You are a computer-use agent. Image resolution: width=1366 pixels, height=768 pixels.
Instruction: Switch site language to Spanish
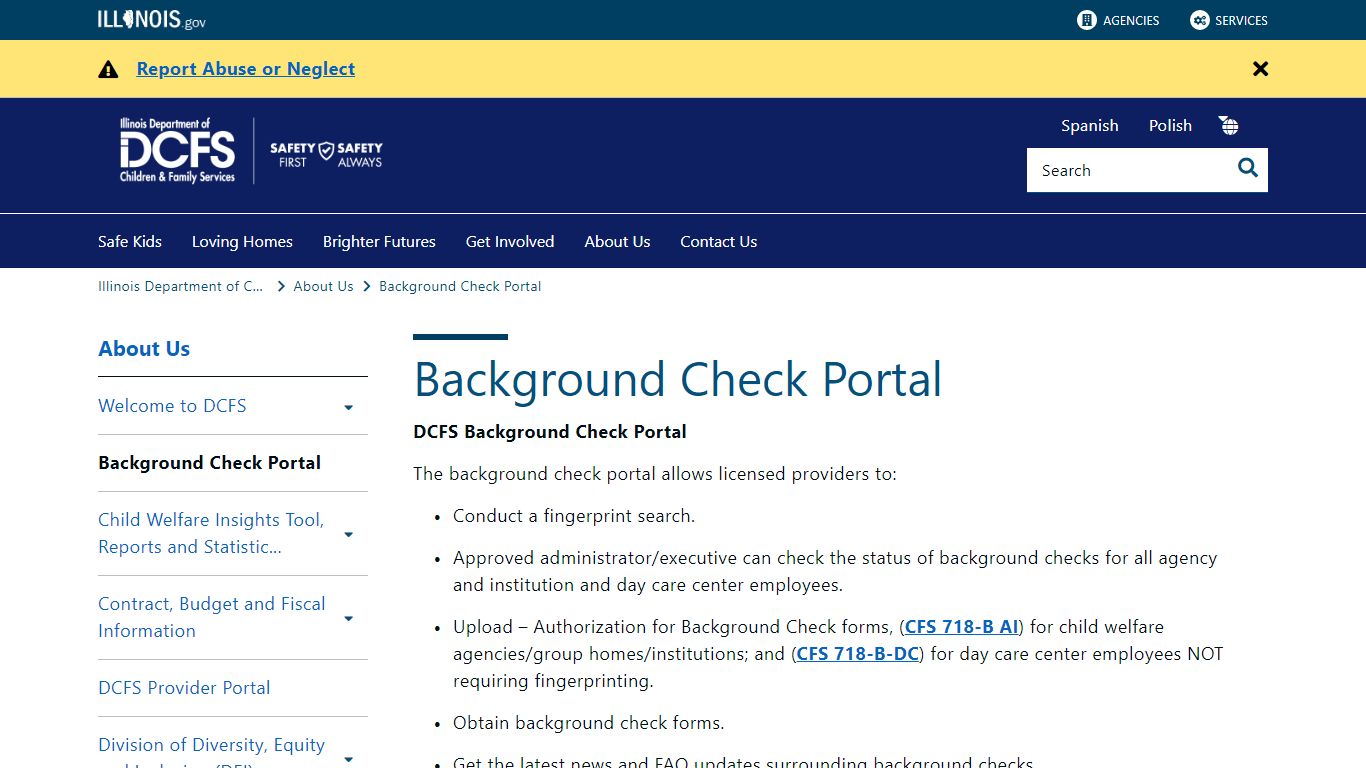(x=1090, y=125)
